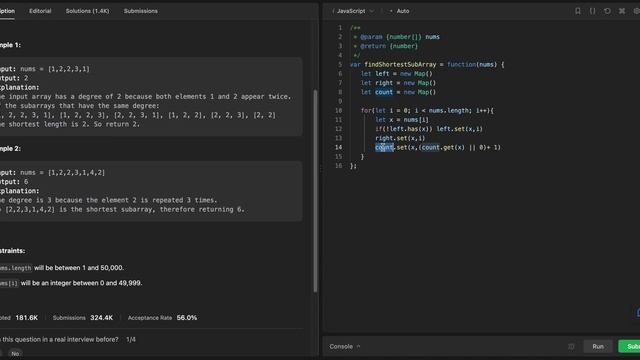Click 'The shortest length is 2' sentence

click(x=70, y=124)
